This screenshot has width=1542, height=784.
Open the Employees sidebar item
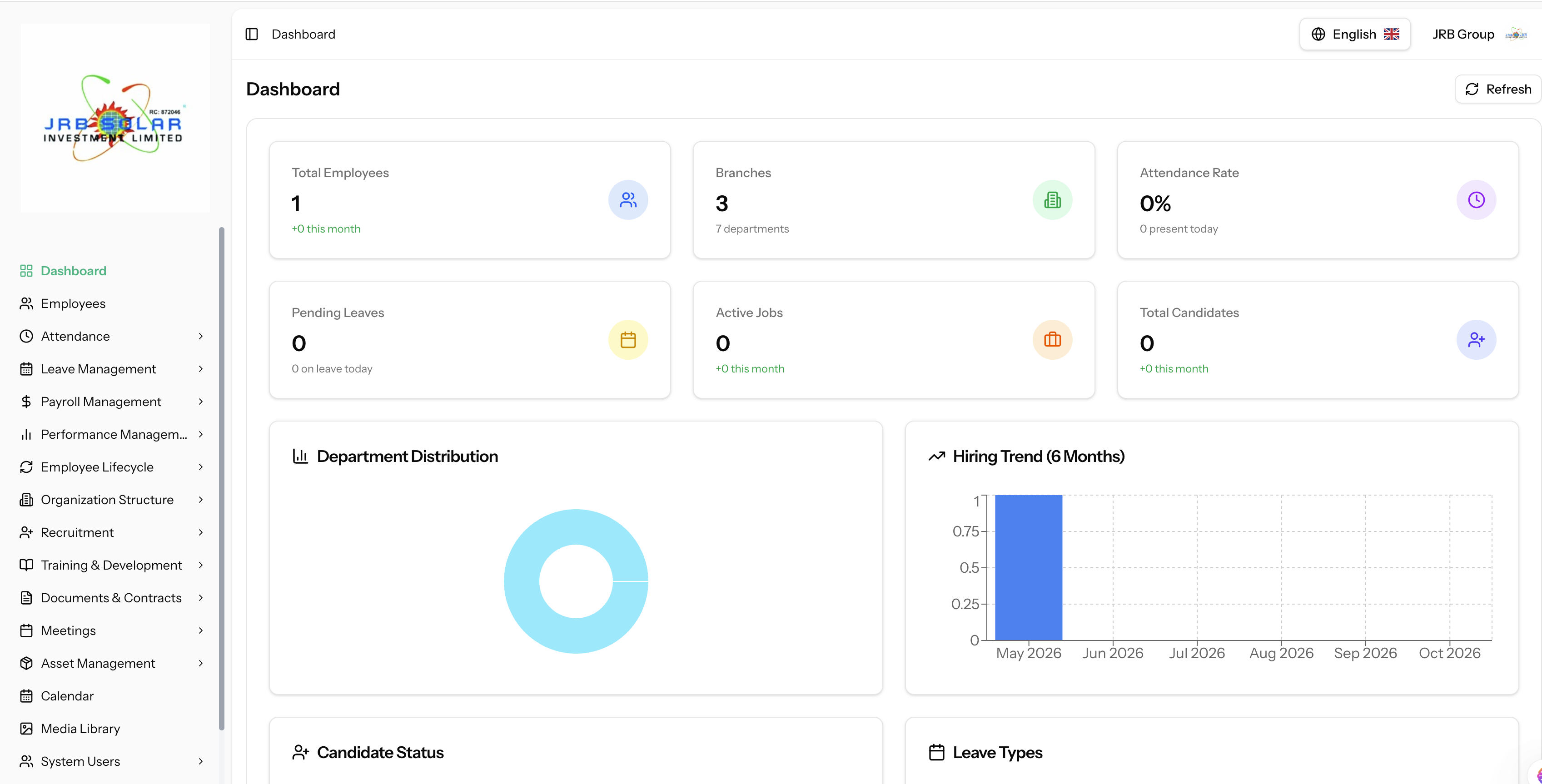click(113, 303)
